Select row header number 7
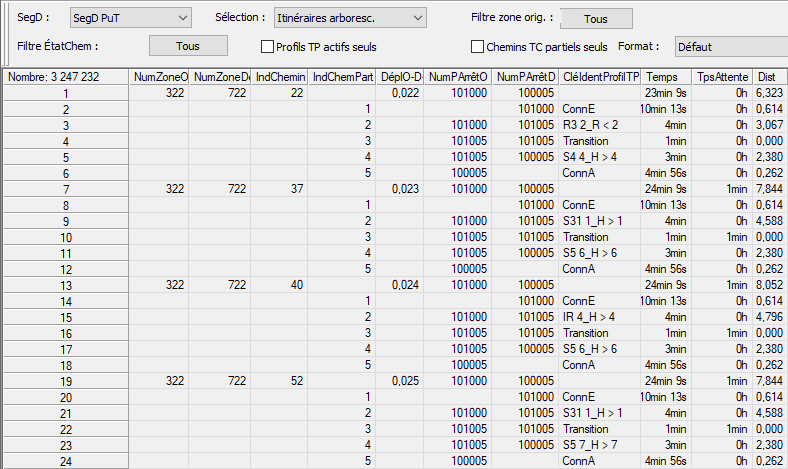788x469 pixels. coord(66,189)
